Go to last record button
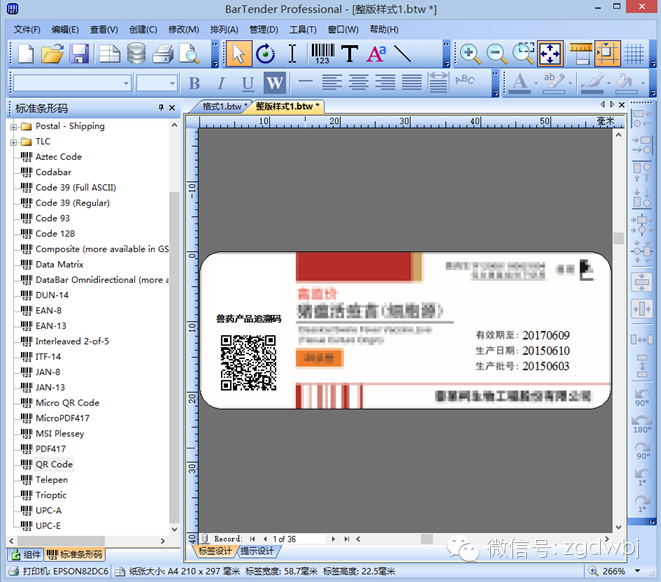Screen dimensions: 661x582 347,539
